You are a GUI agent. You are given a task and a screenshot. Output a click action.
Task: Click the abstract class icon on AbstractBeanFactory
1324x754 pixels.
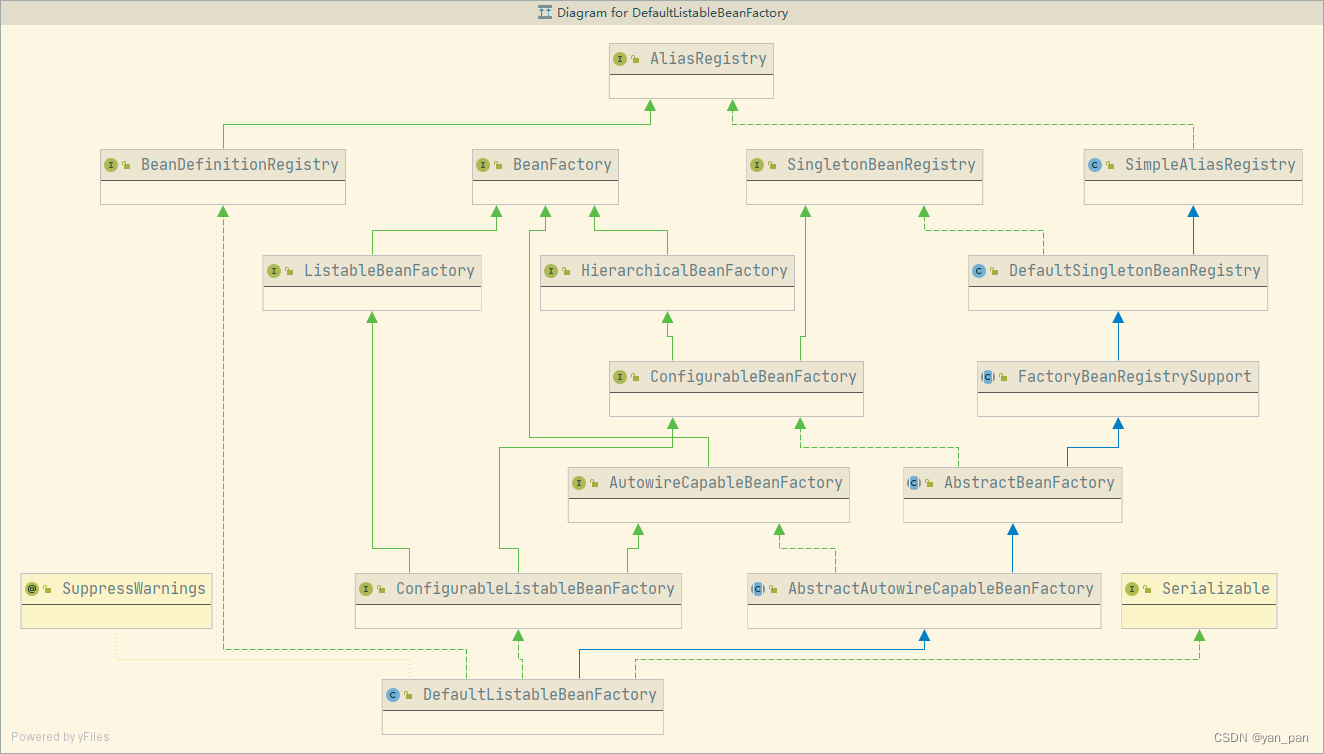[914, 483]
